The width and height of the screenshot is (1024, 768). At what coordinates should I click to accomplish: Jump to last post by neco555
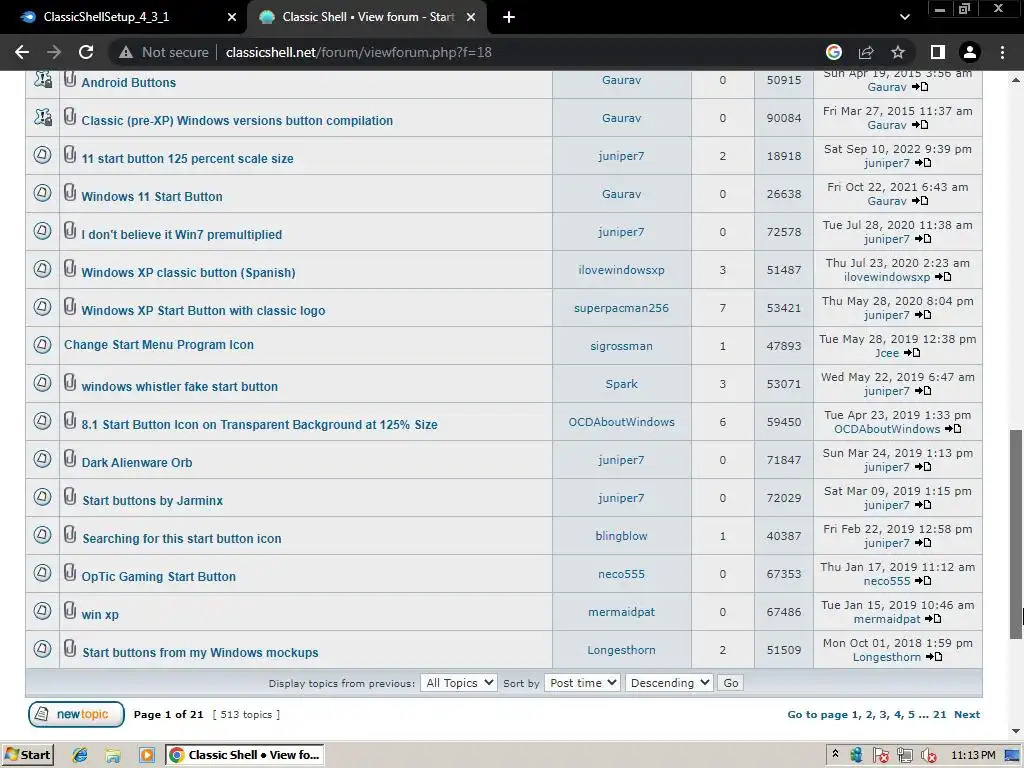point(923,581)
